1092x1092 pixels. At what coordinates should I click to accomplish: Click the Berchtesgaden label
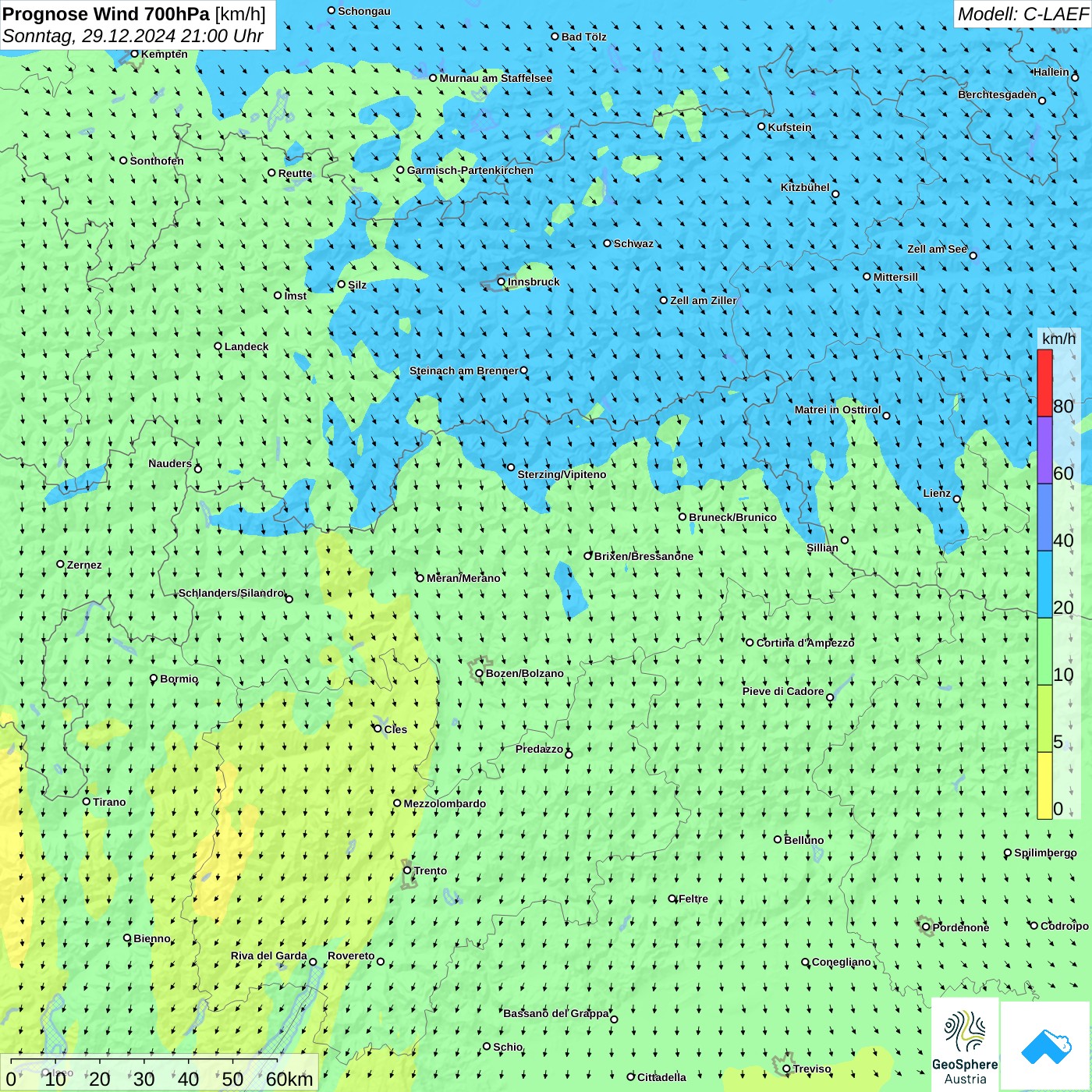[997, 94]
